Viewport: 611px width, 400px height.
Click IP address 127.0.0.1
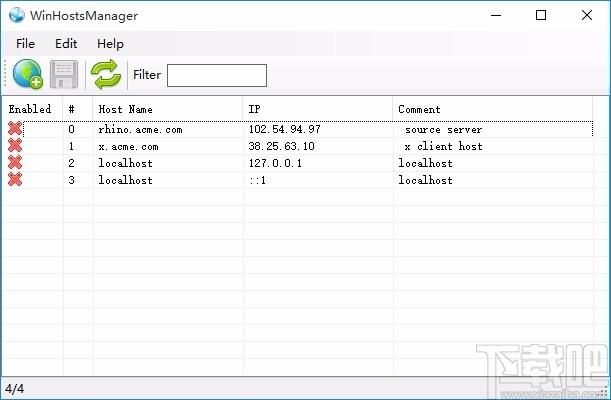(x=275, y=163)
